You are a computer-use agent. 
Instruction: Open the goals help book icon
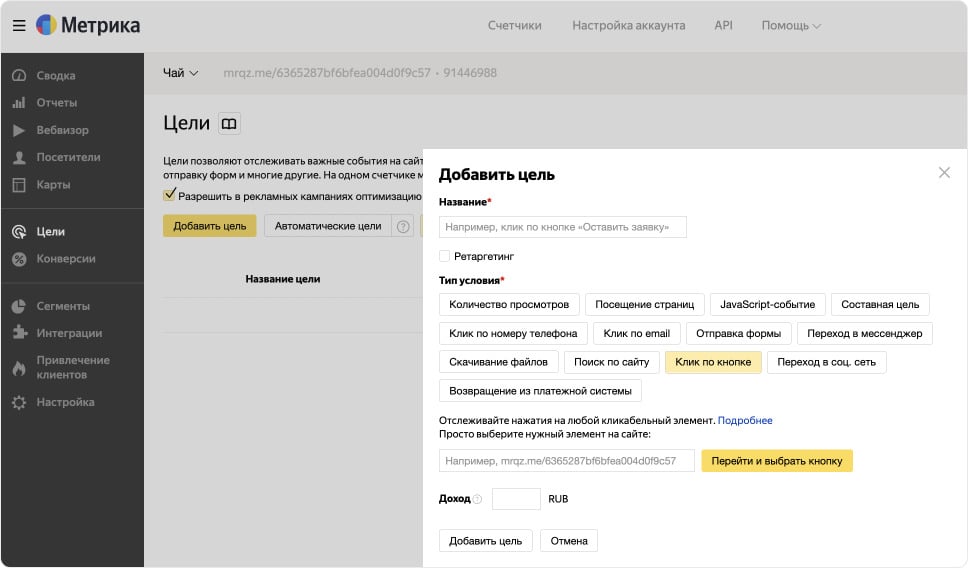229,124
